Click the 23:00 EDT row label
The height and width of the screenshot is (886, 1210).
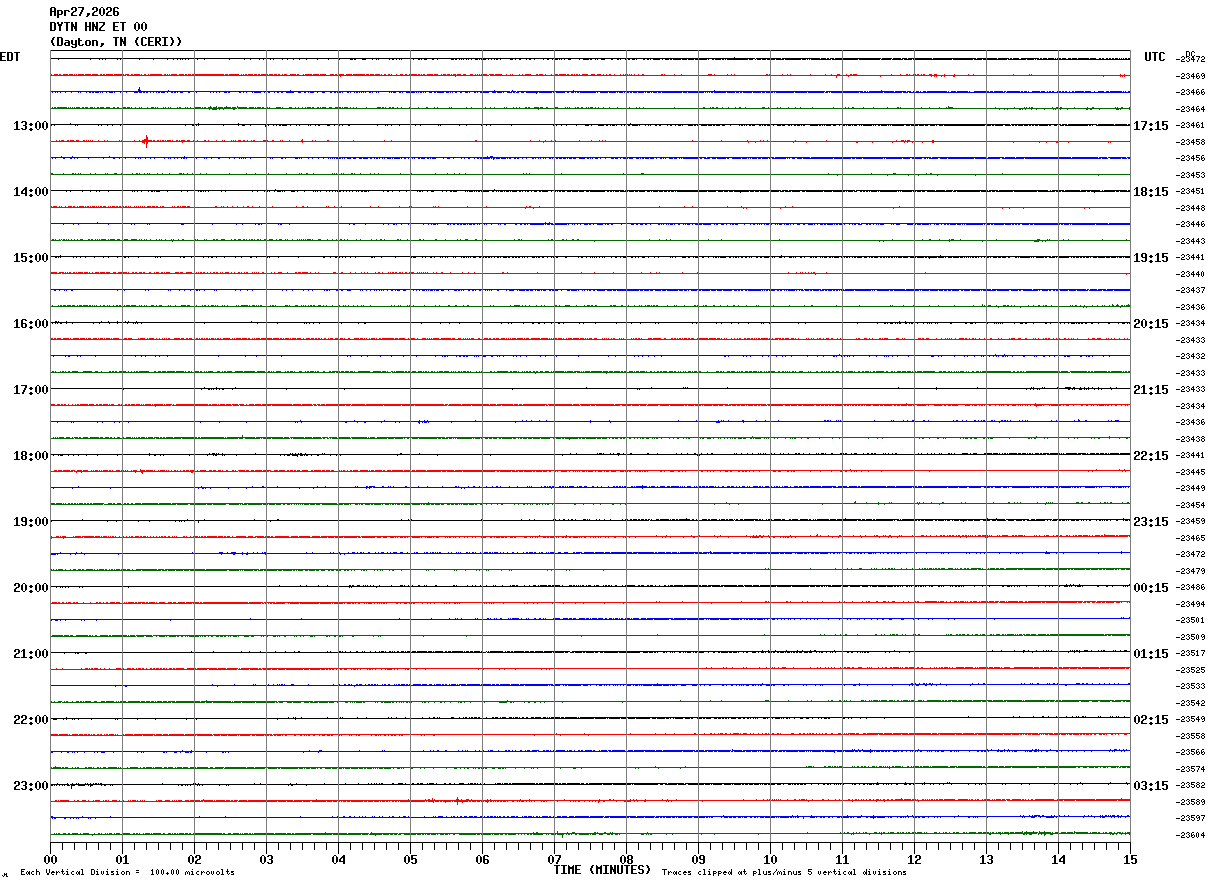click(x=31, y=786)
